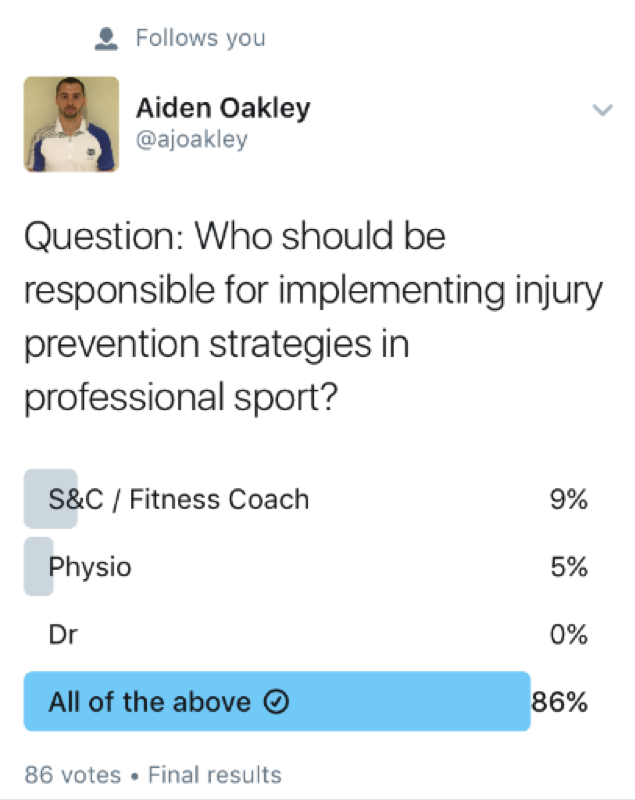Click the grey S&C result bar
Screen dimensions: 635x800
(50, 498)
